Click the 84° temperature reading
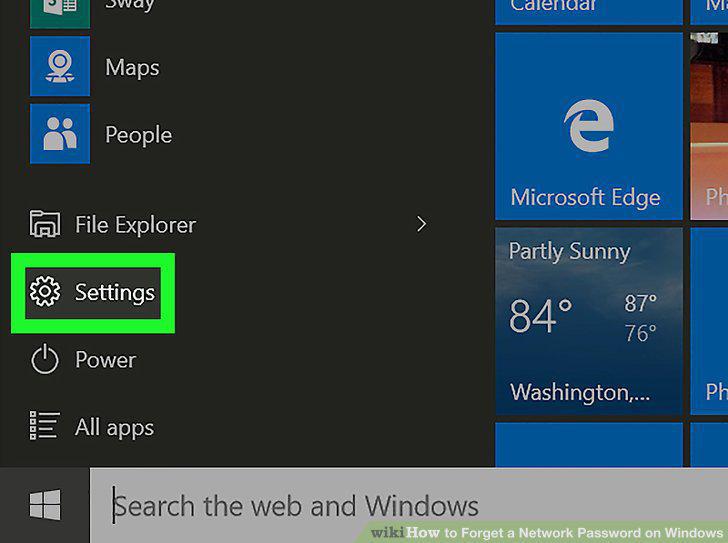The width and height of the screenshot is (728, 543). coord(540,316)
